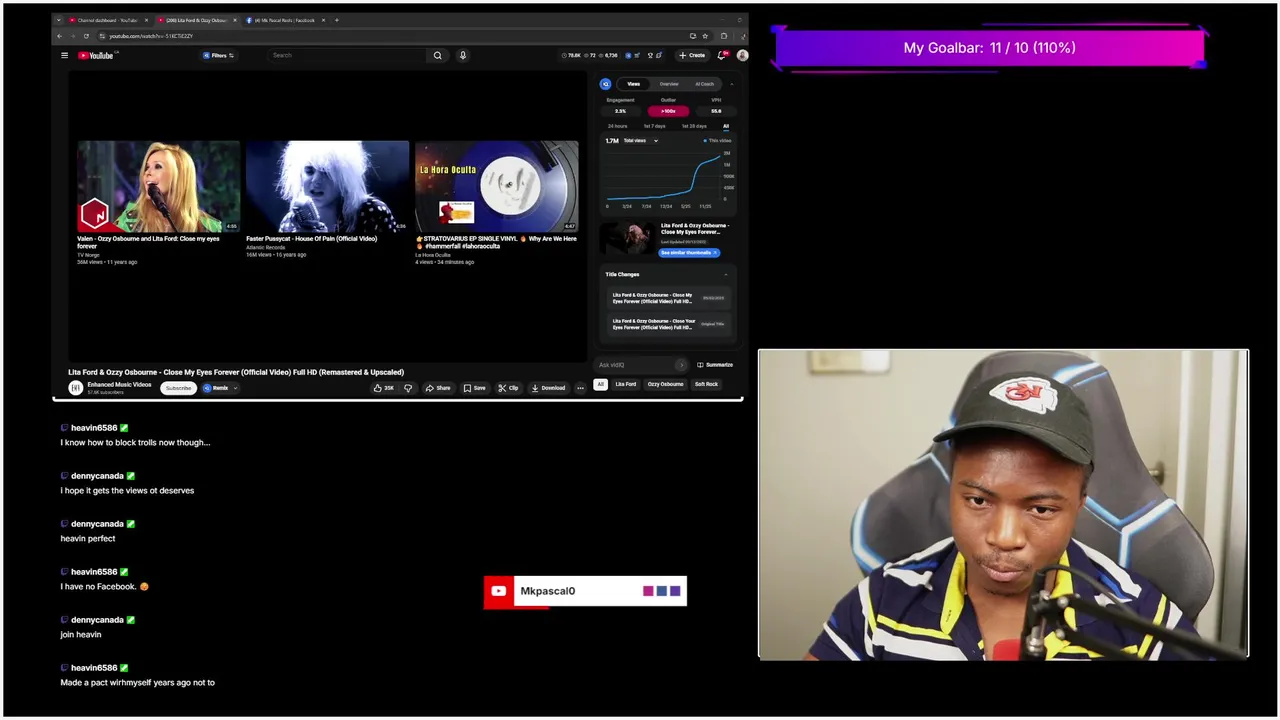1280x720 pixels.
Task: Open the browser extensions puzzle icon
Action: click(724, 36)
